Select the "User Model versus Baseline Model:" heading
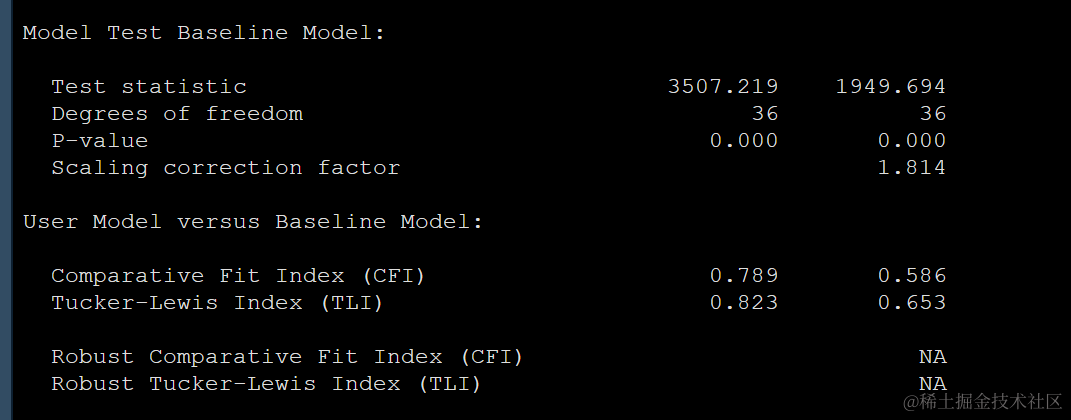The width and height of the screenshot is (1071, 420). (253, 222)
